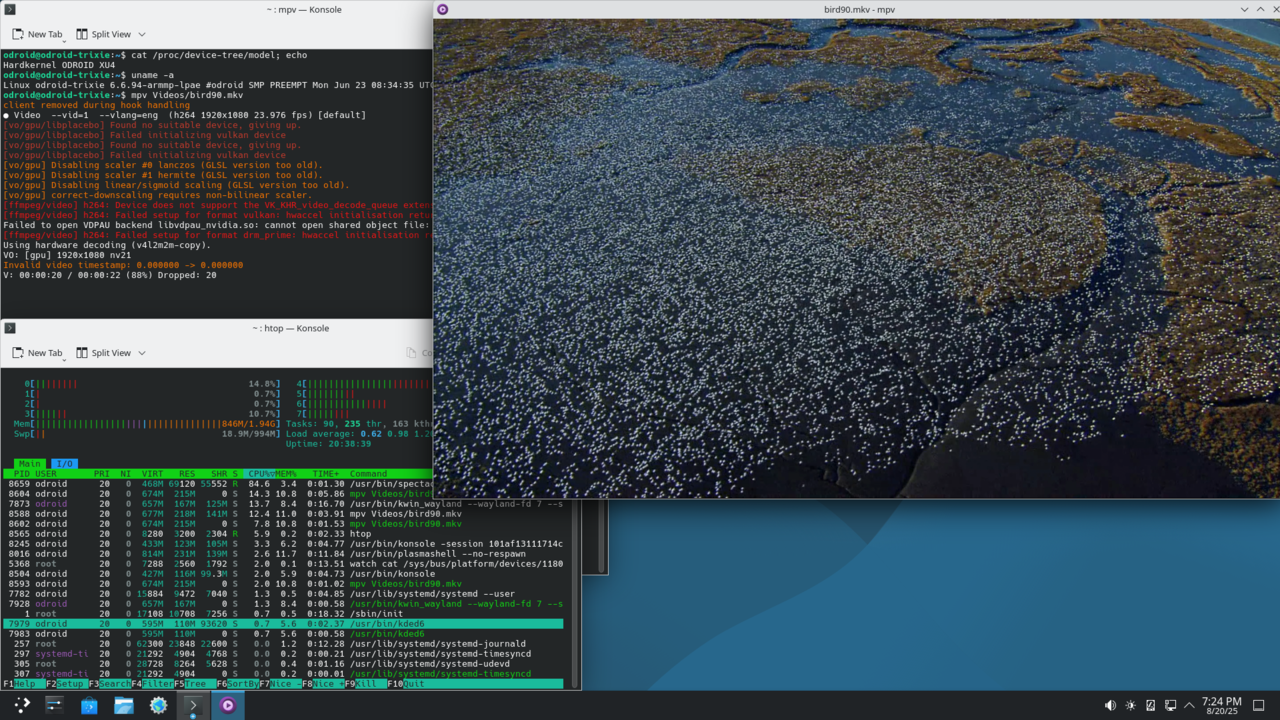Select the Main tab in htop
Viewport: 1280px width, 720px height.
(29, 464)
